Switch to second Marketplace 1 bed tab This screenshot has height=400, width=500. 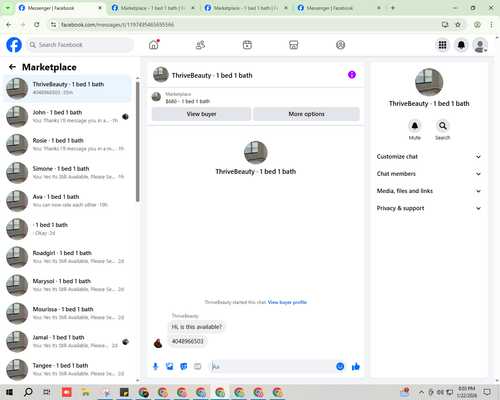(153, 8)
